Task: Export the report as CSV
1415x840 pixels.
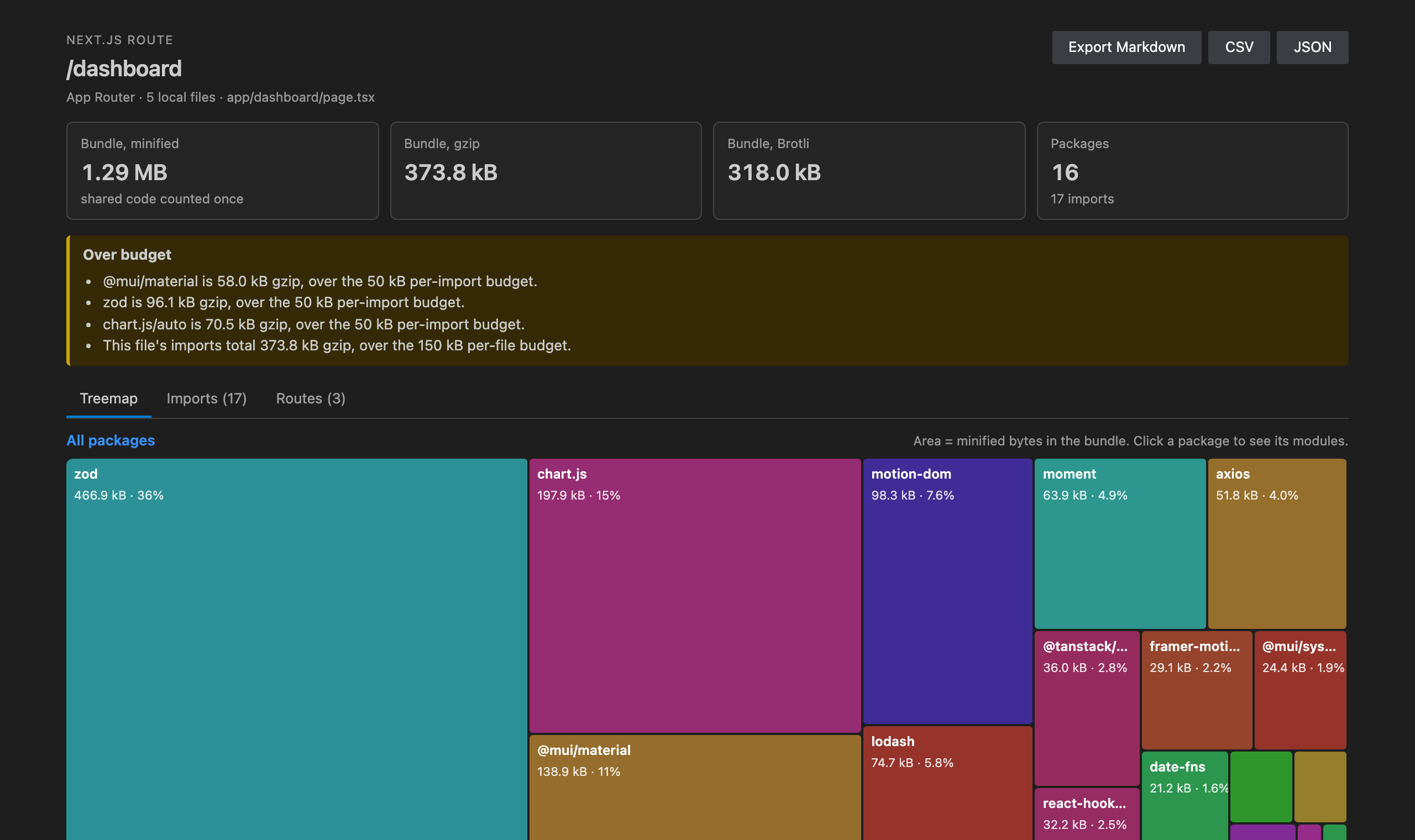Action: pyautogui.click(x=1239, y=47)
